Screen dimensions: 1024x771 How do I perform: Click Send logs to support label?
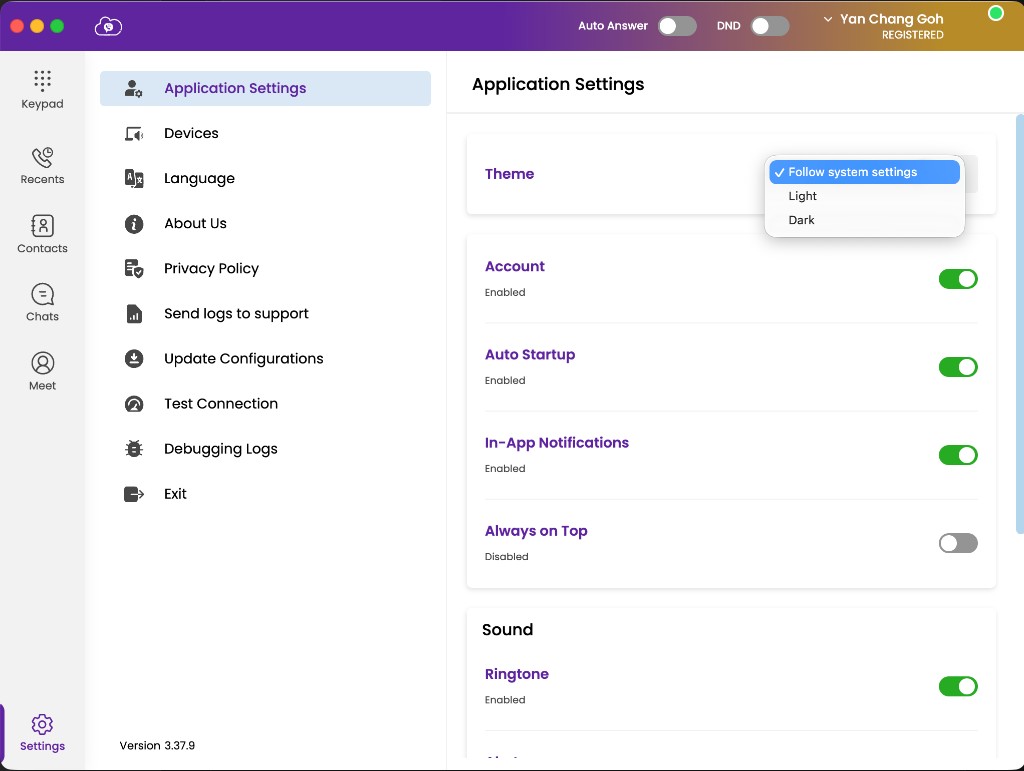[x=236, y=313]
